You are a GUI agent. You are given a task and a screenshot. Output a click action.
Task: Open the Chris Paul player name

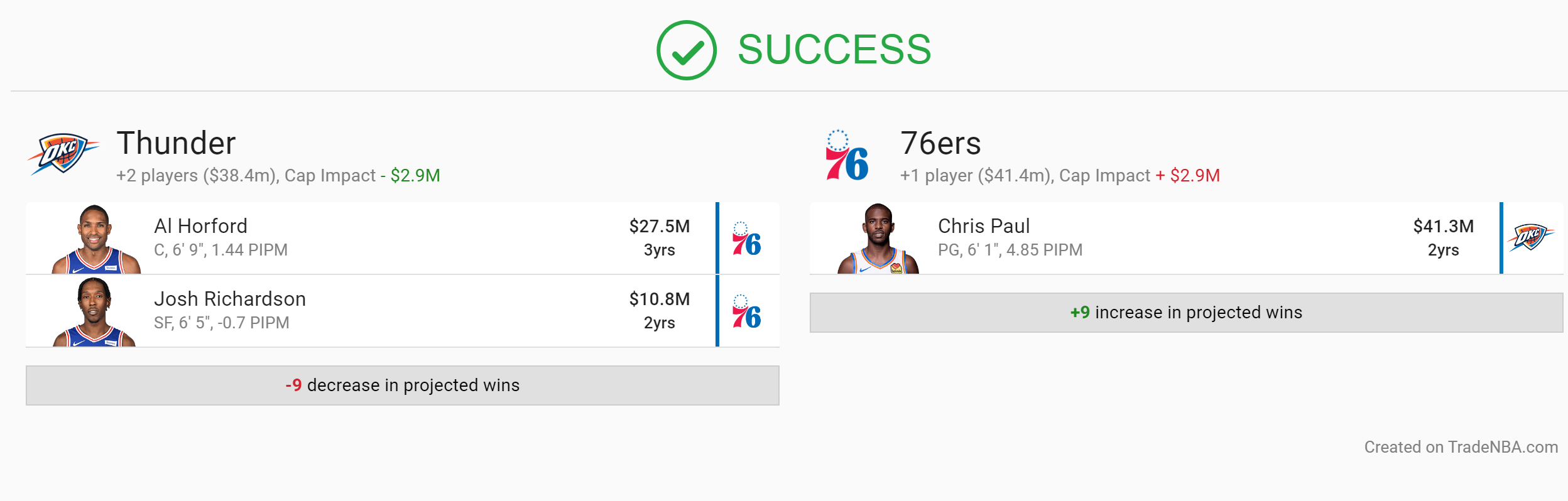coord(984,226)
